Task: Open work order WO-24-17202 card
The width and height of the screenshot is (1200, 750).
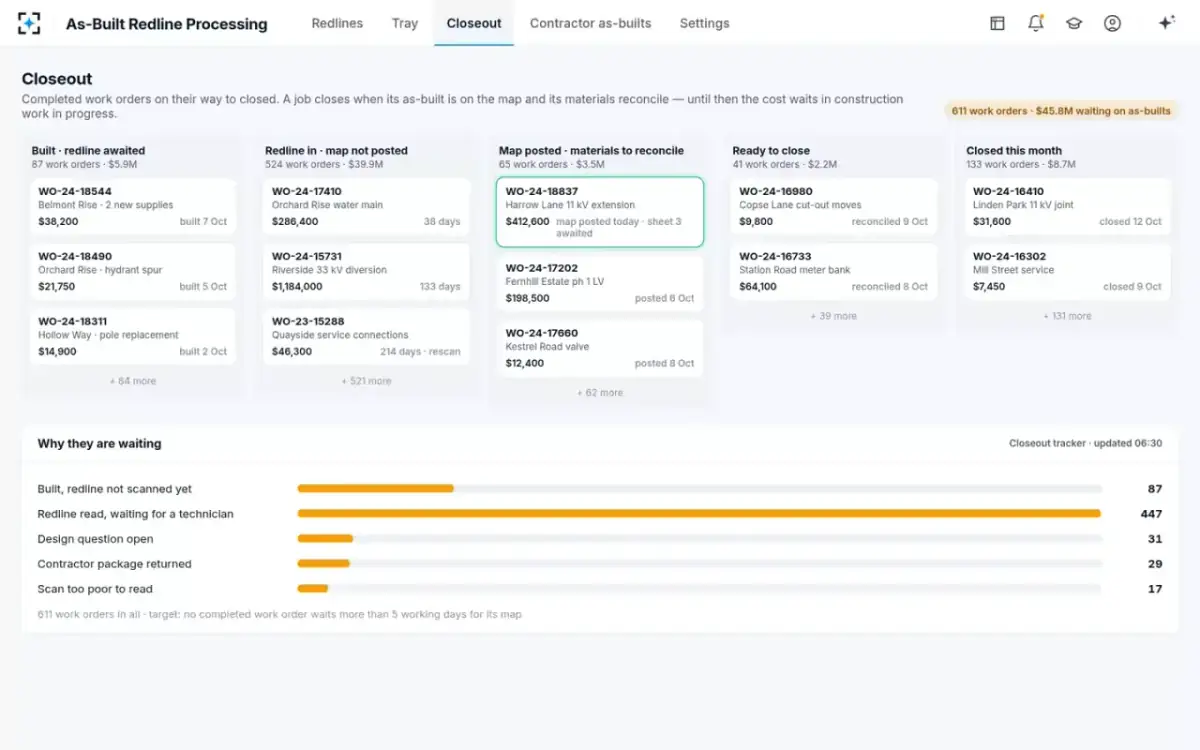Action: tap(600, 283)
